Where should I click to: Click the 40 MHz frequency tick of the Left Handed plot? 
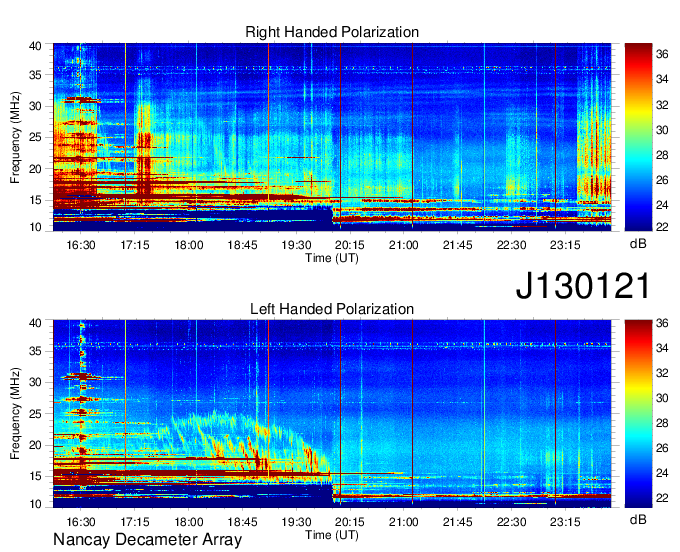(36, 323)
